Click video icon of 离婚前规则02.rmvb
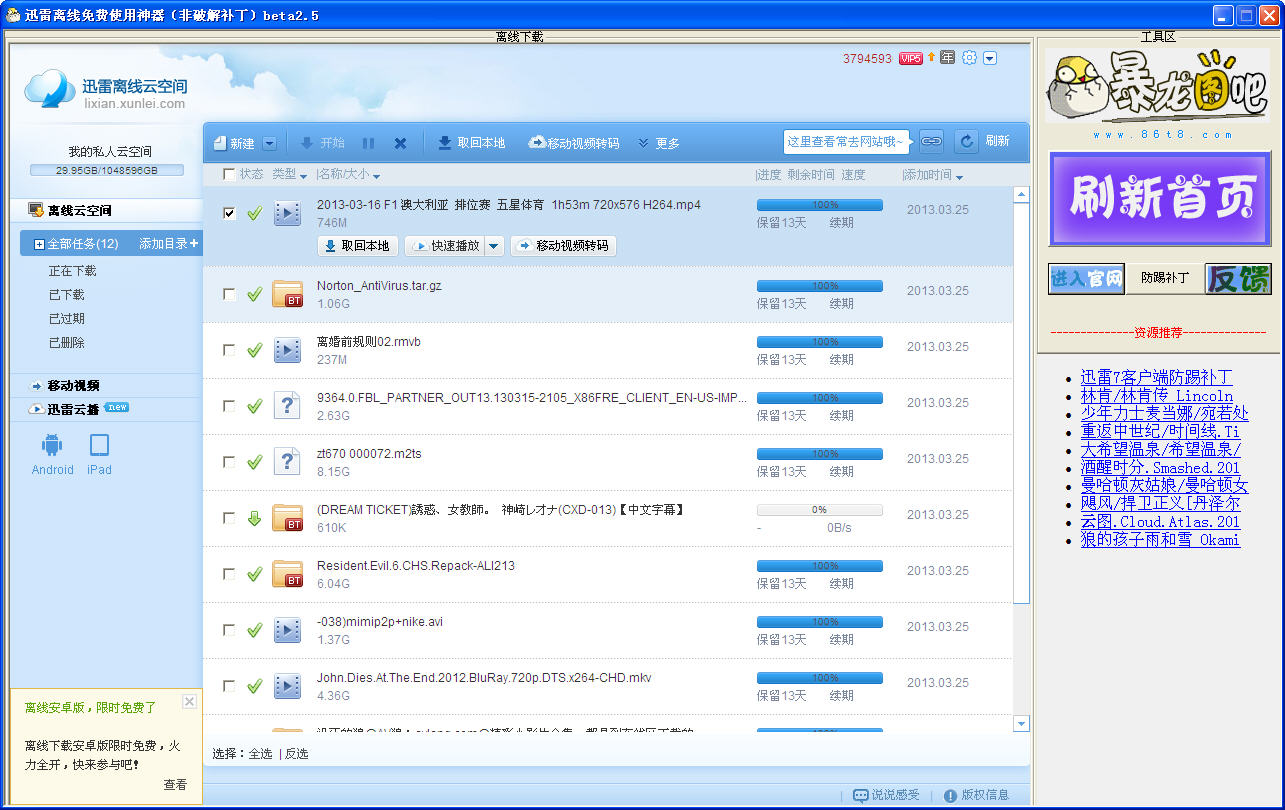Screen dimensions: 1285x810 tap(287, 350)
